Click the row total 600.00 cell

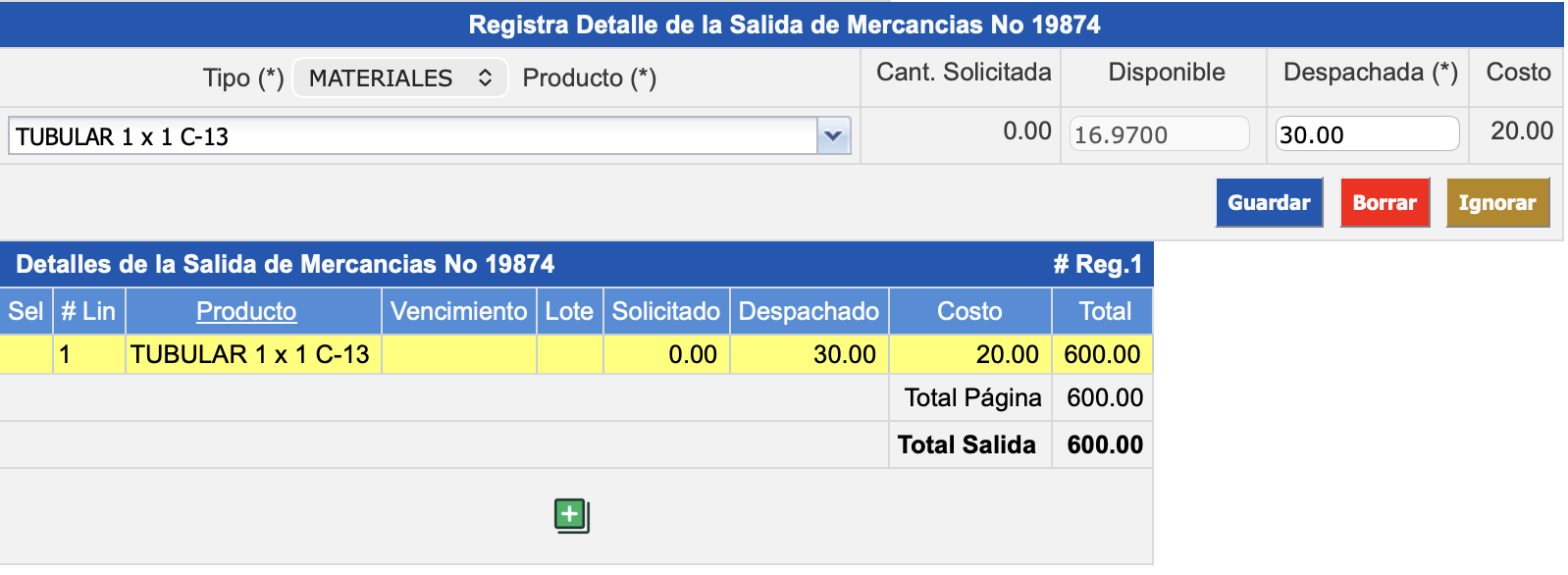click(1102, 354)
